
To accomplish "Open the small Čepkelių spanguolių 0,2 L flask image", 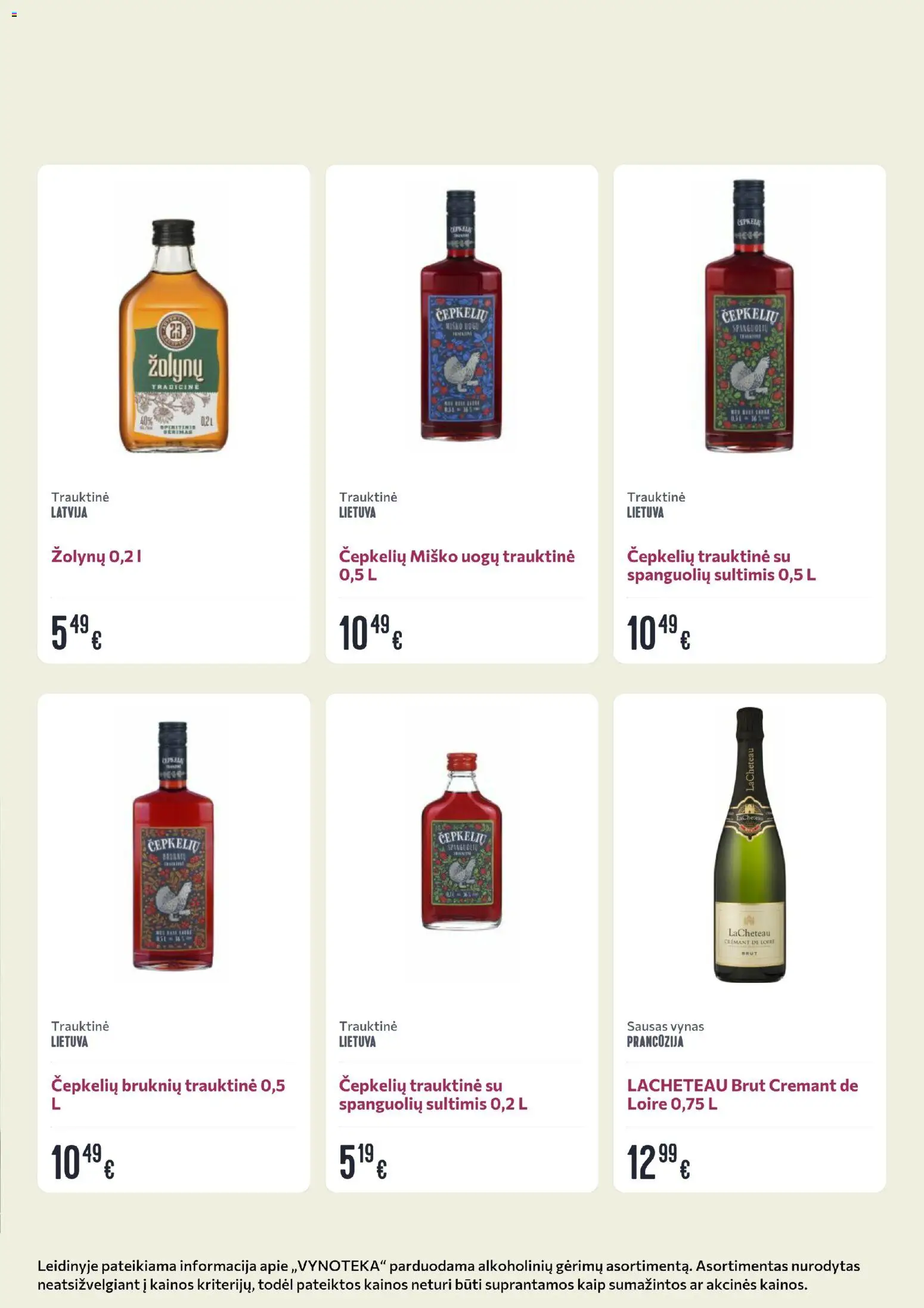I will (x=461, y=841).
